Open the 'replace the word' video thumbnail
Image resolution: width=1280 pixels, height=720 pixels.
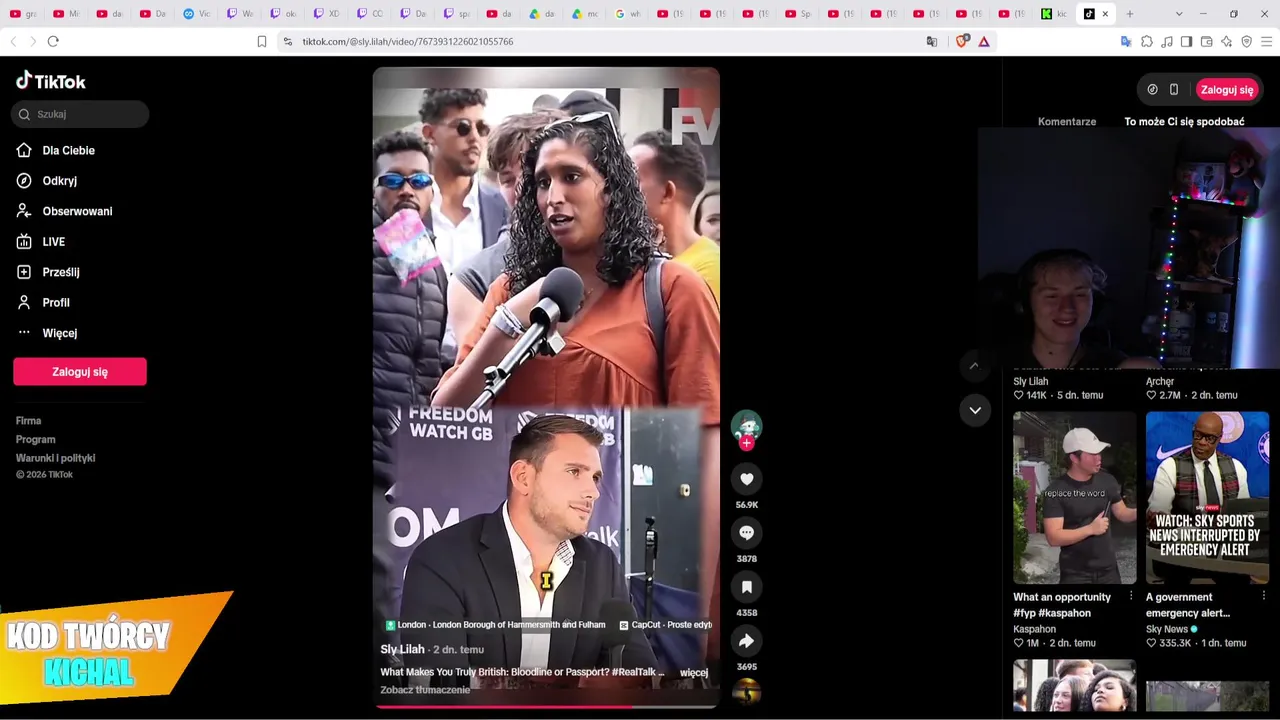1075,498
